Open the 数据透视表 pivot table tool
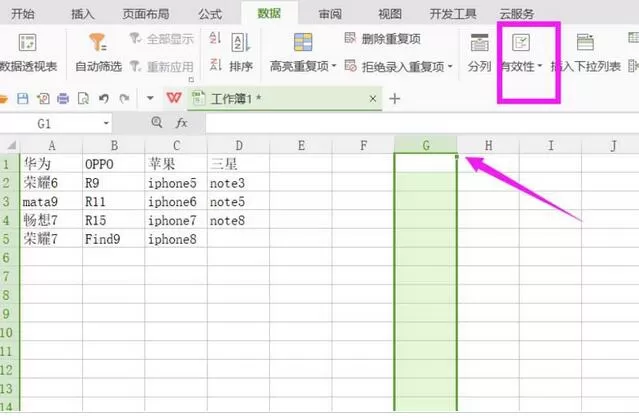This screenshot has width=639, height=418. coord(28,53)
